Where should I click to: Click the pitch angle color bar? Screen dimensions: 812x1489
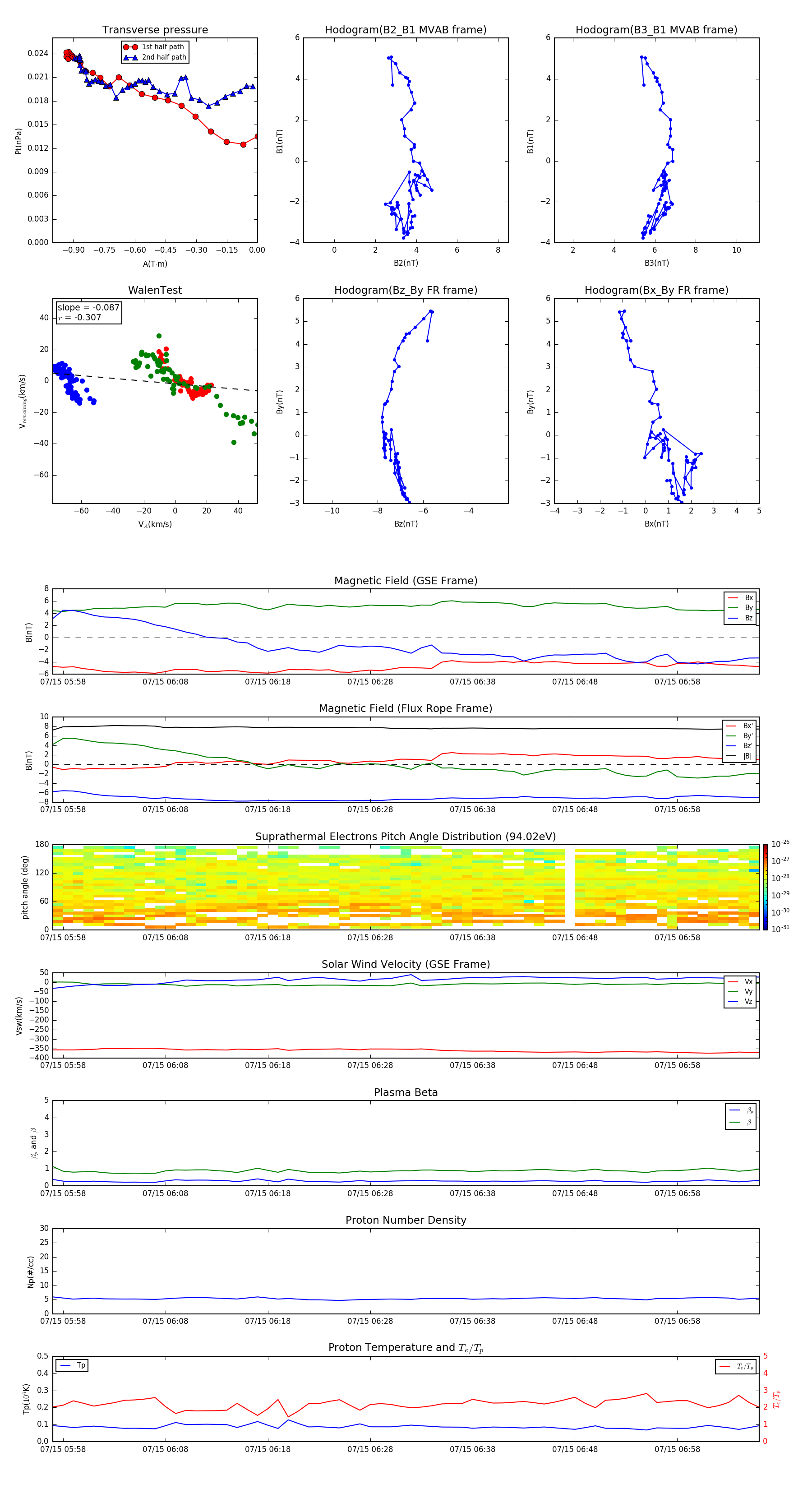(765, 887)
